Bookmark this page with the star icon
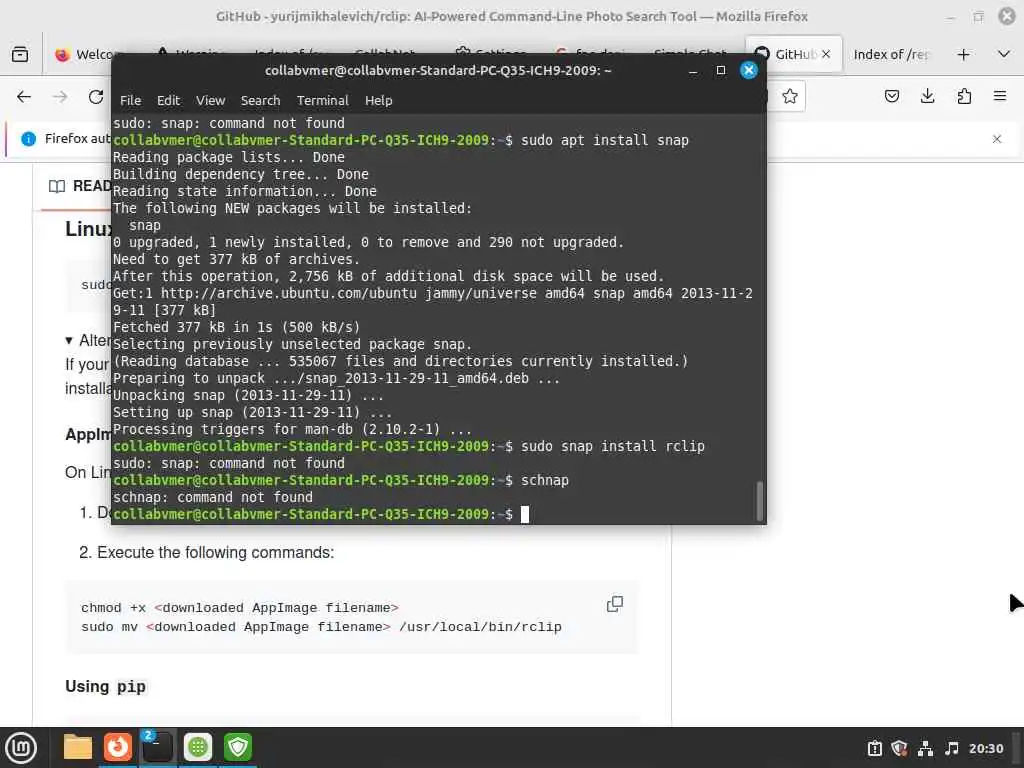The width and height of the screenshot is (1024, 768). pyautogui.click(x=790, y=97)
